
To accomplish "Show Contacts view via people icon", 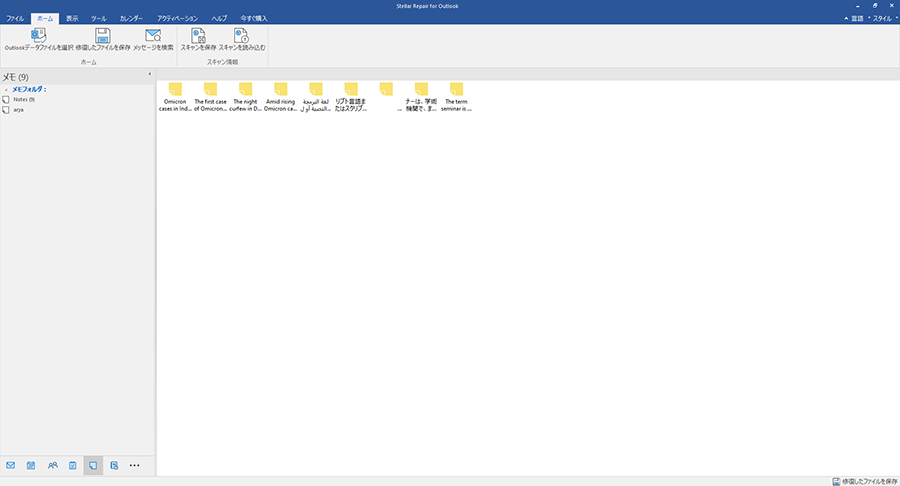I will click(52, 465).
